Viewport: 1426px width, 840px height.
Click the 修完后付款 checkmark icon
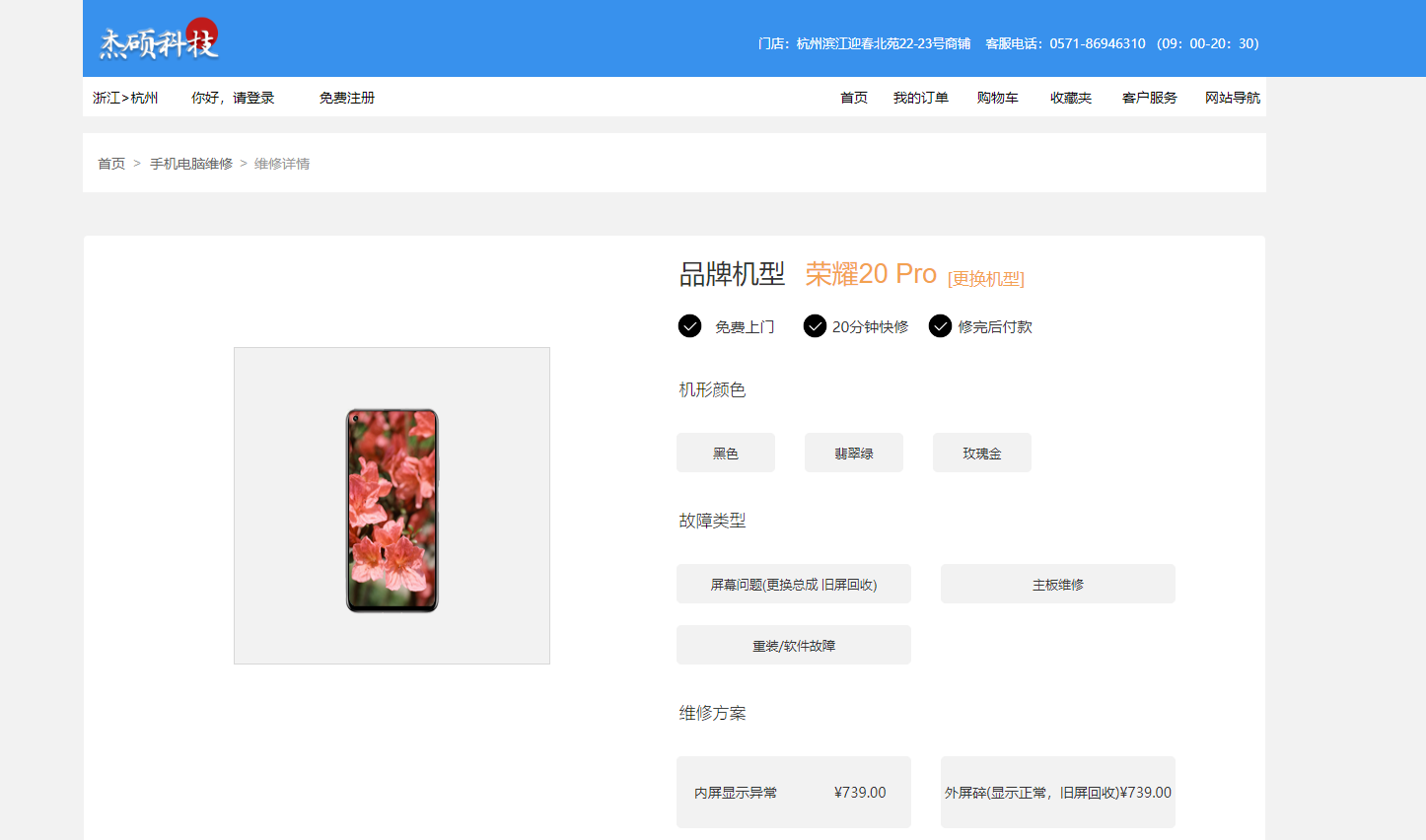940,326
